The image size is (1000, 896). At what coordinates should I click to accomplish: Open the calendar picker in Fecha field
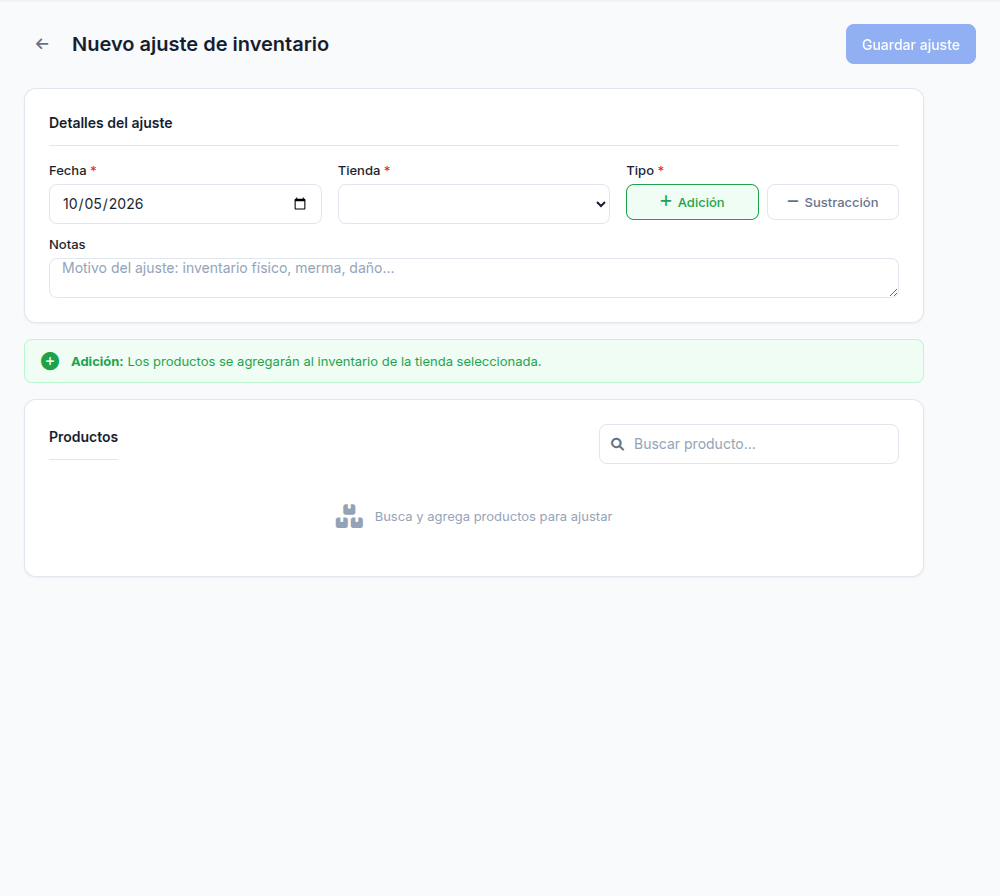coord(300,204)
